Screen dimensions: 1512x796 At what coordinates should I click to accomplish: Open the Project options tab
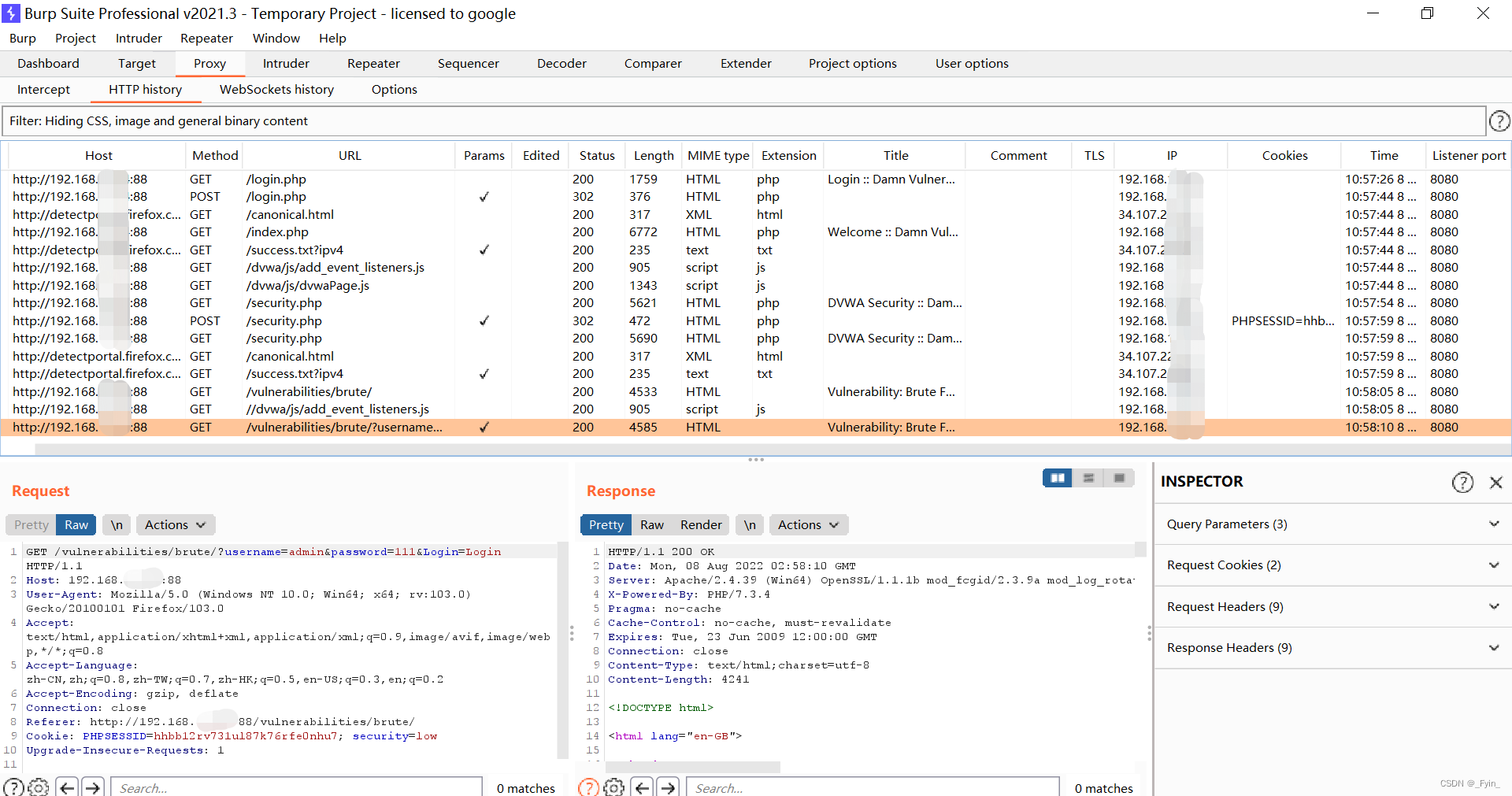tap(853, 64)
